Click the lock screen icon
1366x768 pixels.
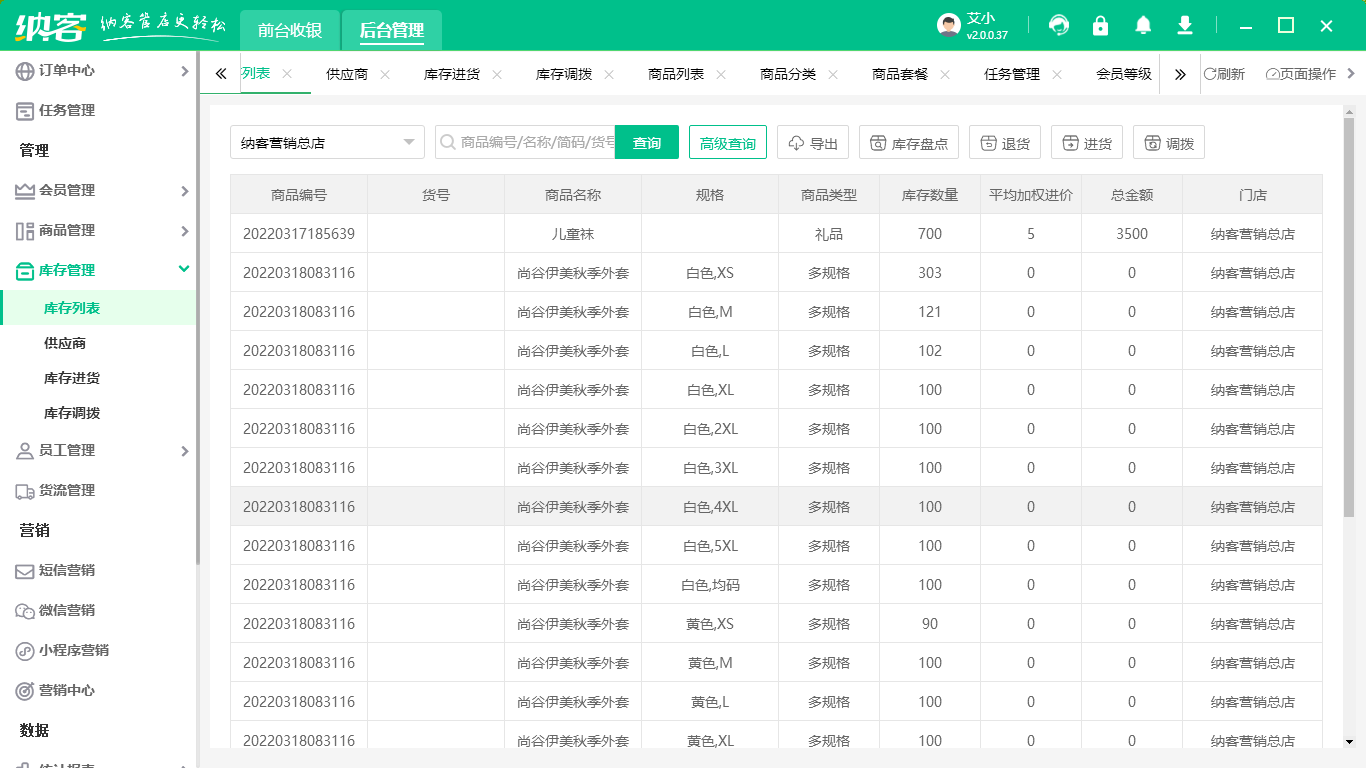[1100, 25]
